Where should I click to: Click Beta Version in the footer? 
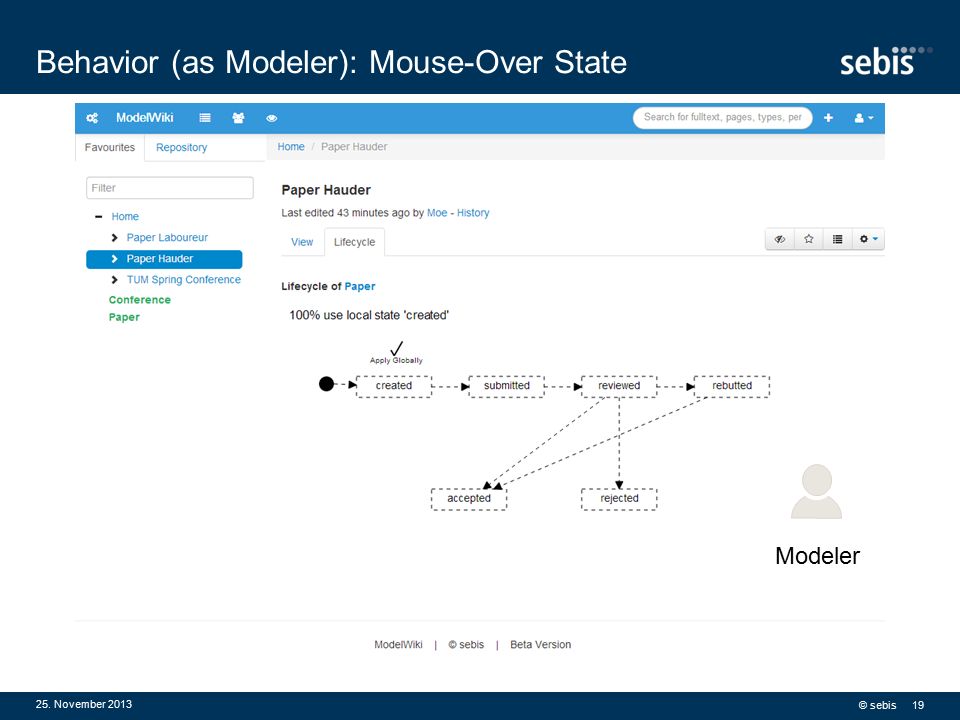(x=541, y=645)
